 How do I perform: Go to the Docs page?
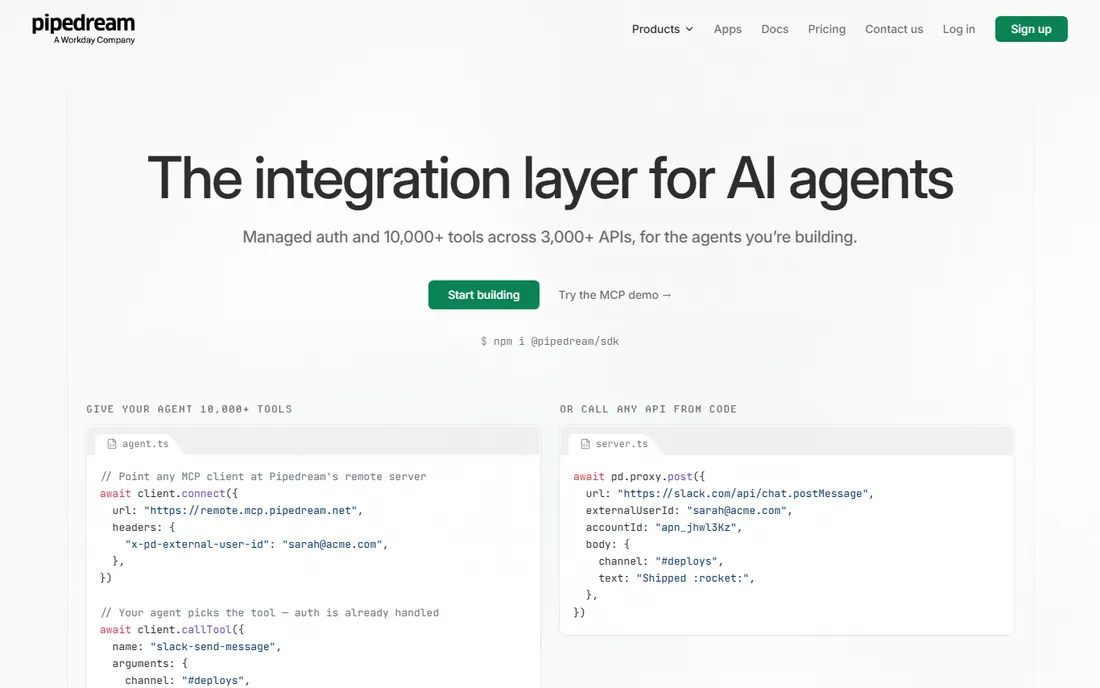(774, 29)
